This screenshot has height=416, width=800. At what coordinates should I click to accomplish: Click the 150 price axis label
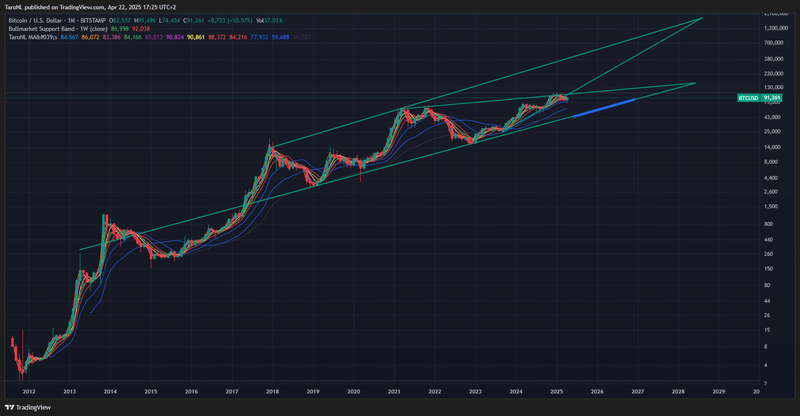768,268
